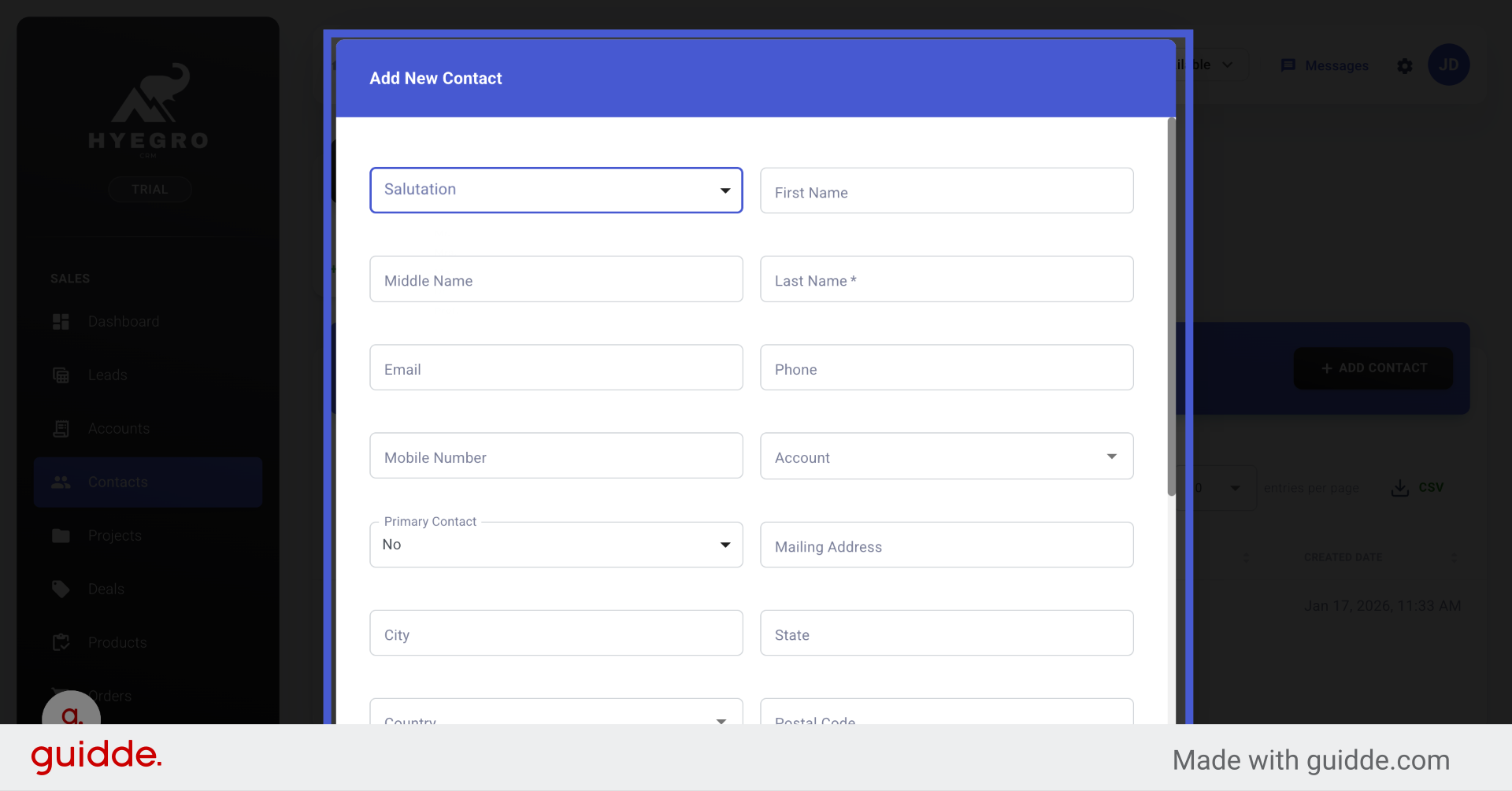
Task: Click the Deals tag icon
Action: coord(61,590)
